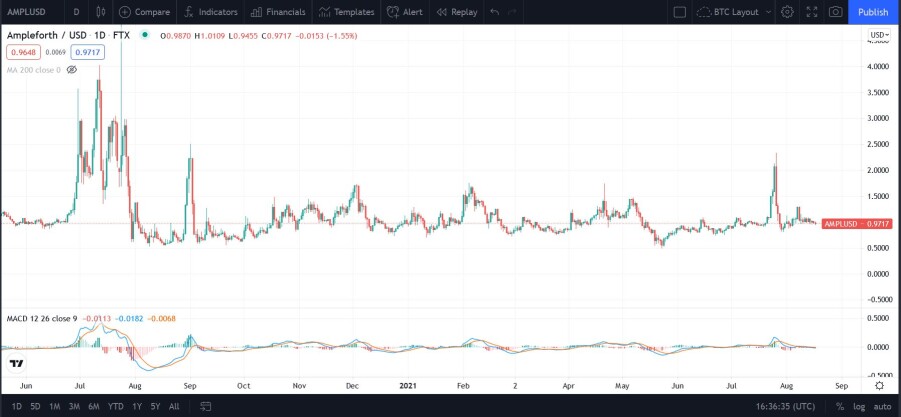
Task: Open the D interval dropdown
Action: click(x=76, y=11)
